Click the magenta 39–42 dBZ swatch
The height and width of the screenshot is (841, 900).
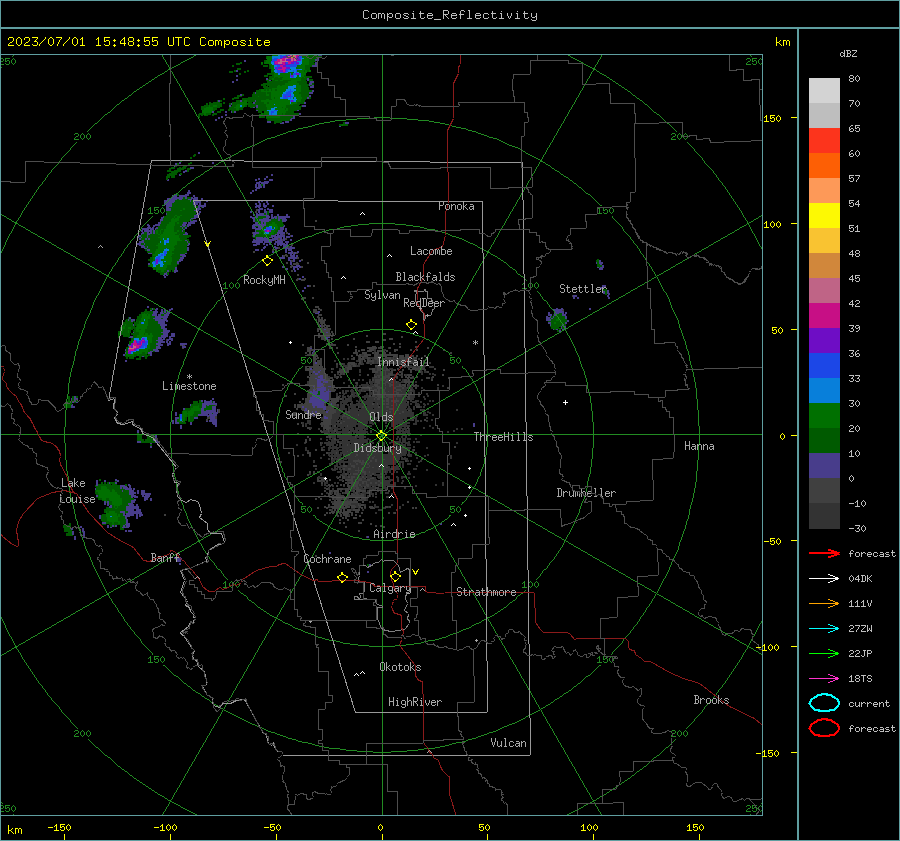point(824,316)
